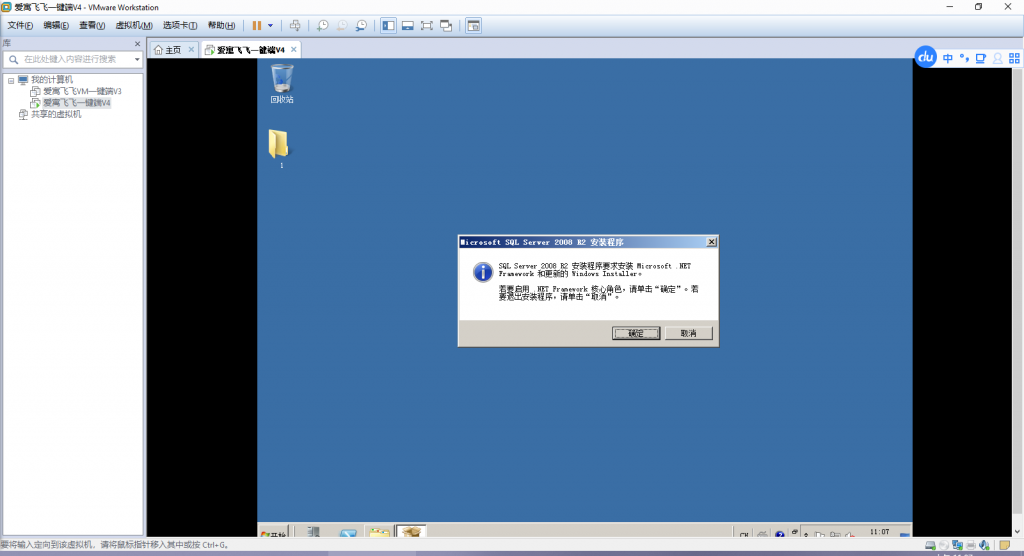Select the 爱寓飞飞一键端V4 virtual machine
The height and width of the screenshot is (556, 1024).
76,103
